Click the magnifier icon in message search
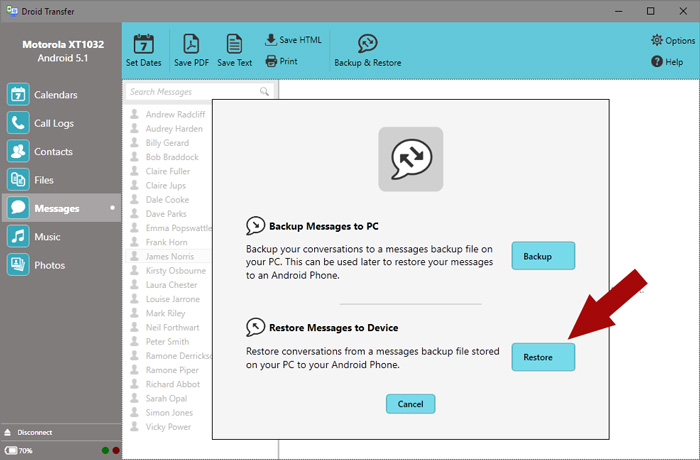The width and height of the screenshot is (700, 460). (x=264, y=92)
